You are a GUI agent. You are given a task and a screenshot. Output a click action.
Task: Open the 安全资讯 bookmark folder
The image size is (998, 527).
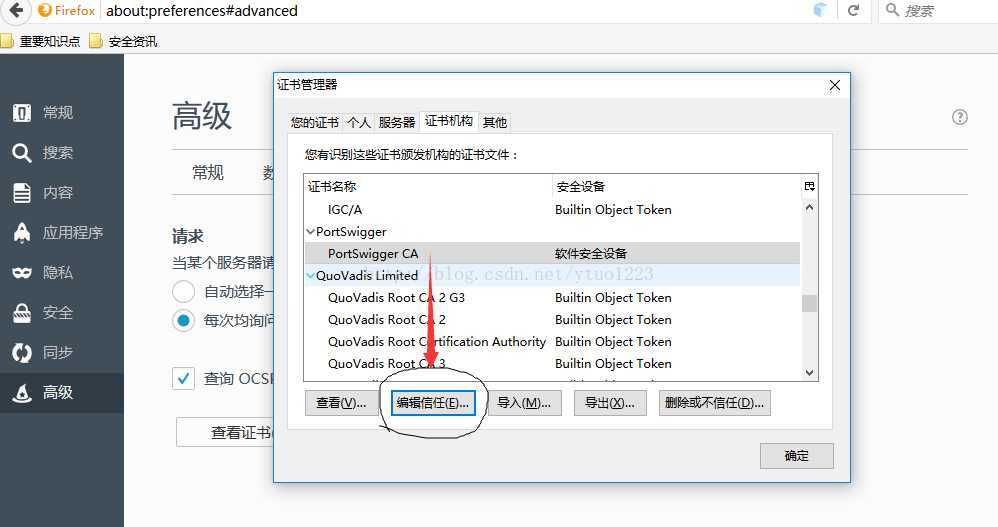point(124,41)
